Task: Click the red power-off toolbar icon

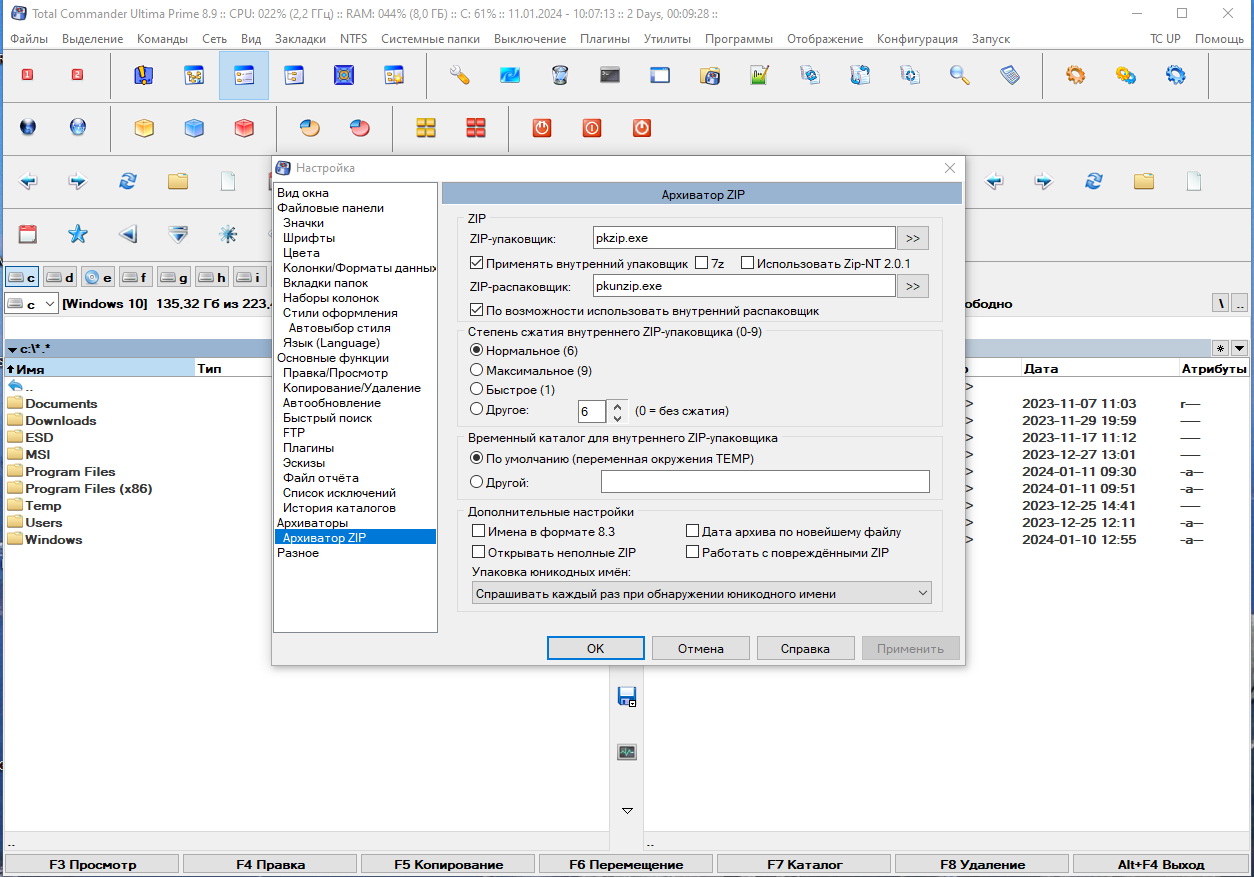Action: pos(541,128)
